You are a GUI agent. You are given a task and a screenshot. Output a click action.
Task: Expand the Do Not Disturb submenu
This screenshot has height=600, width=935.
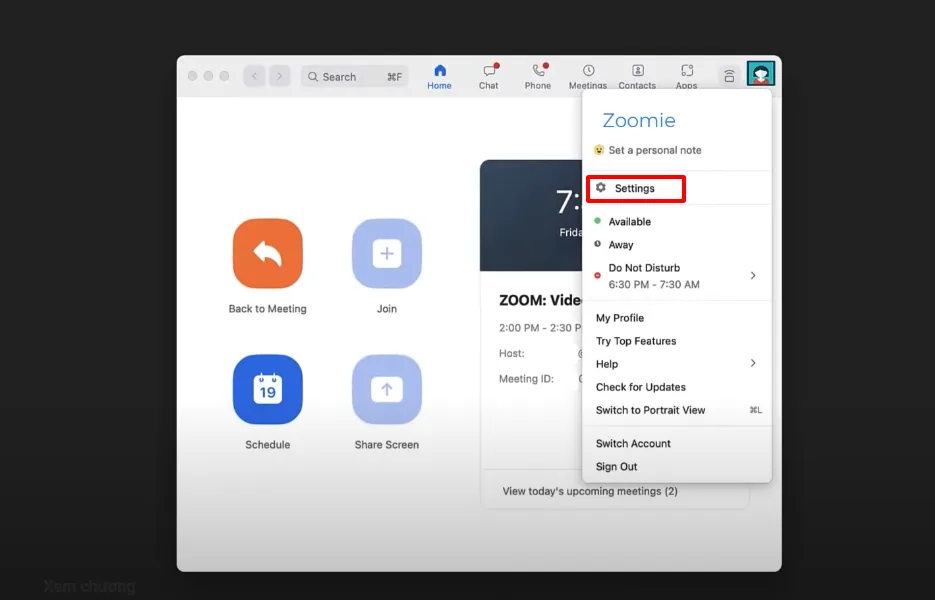click(753, 275)
